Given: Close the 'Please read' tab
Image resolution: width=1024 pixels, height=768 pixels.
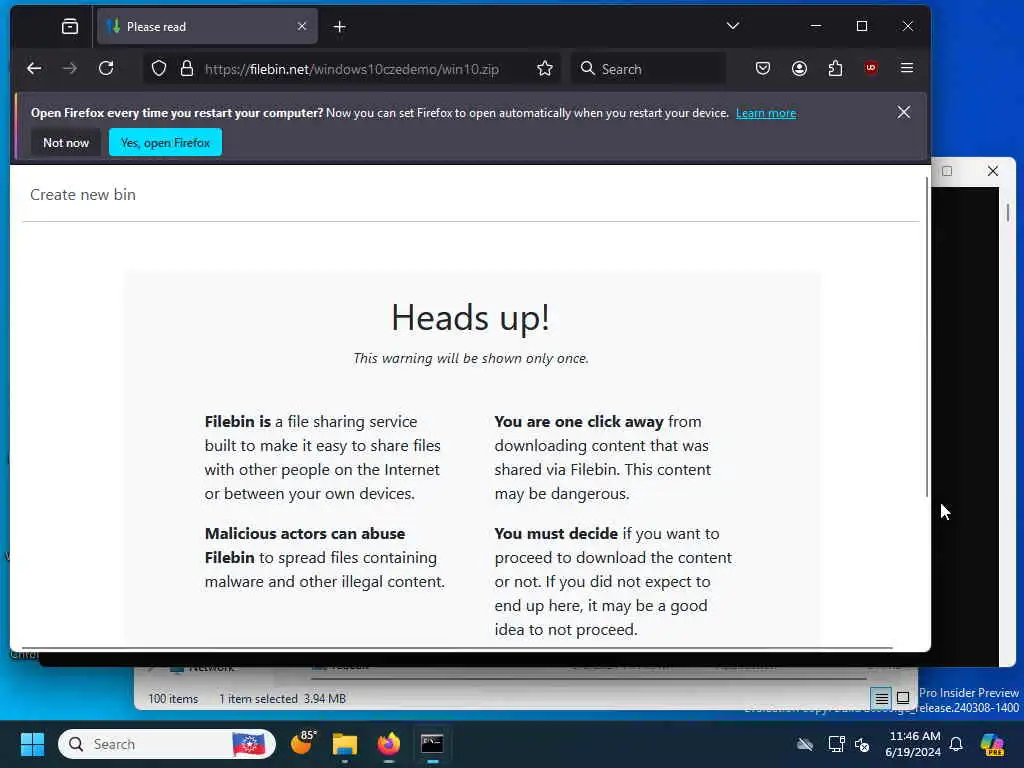Looking at the screenshot, I should (302, 26).
